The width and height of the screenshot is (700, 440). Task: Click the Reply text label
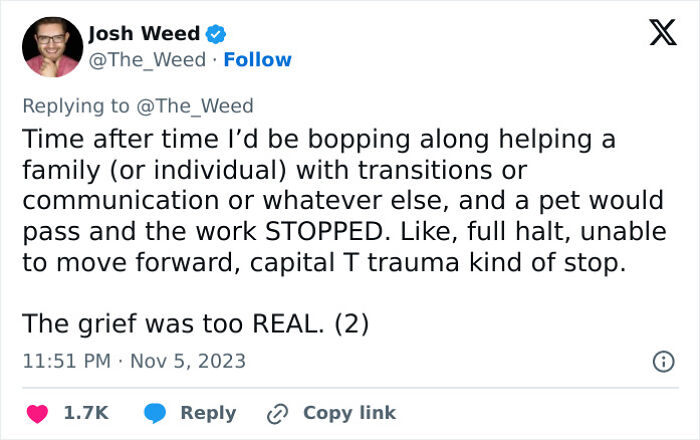[x=208, y=413]
